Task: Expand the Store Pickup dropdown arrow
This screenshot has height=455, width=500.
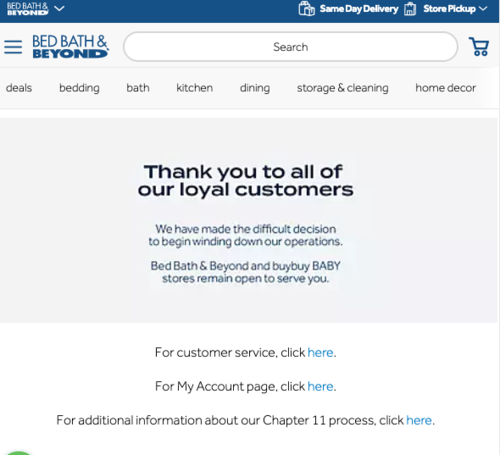Action: (x=483, y=9)
